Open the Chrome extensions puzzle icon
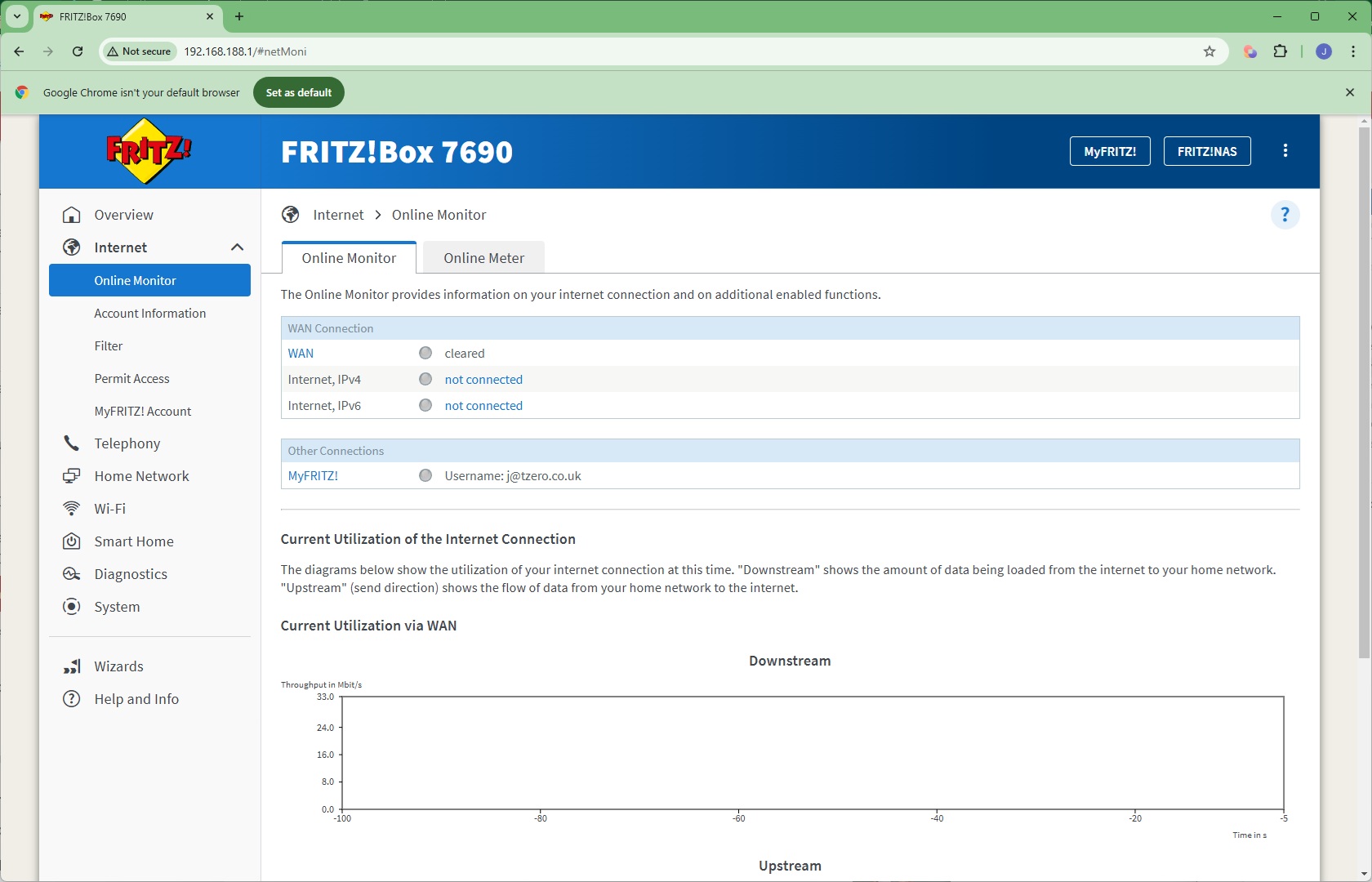 pyautogui.click(x=1281, y=51)
